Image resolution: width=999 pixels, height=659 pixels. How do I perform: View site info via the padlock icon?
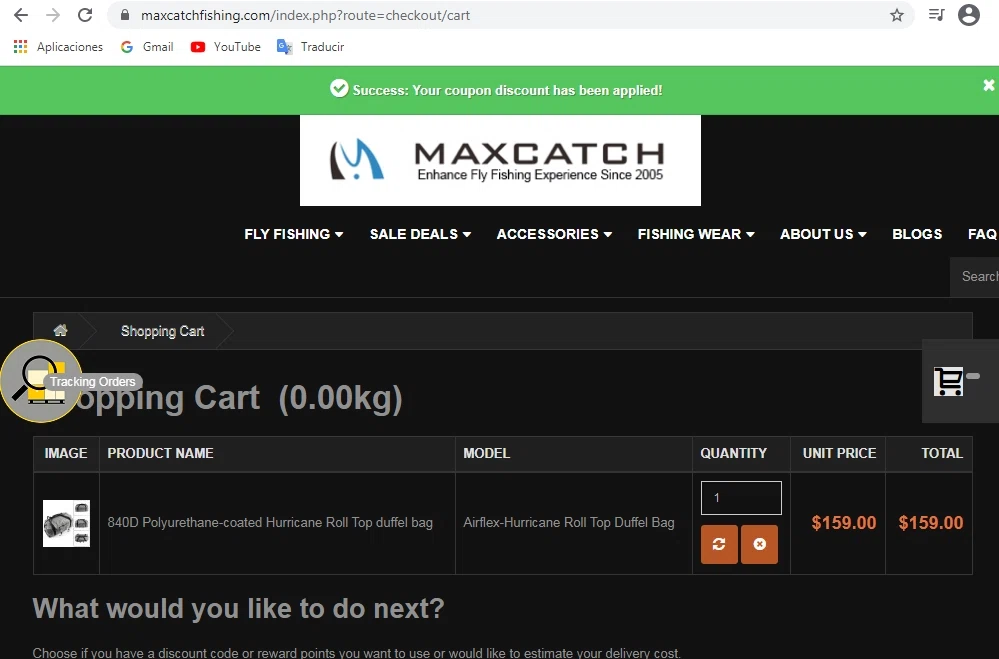click(x=125, y=15)
